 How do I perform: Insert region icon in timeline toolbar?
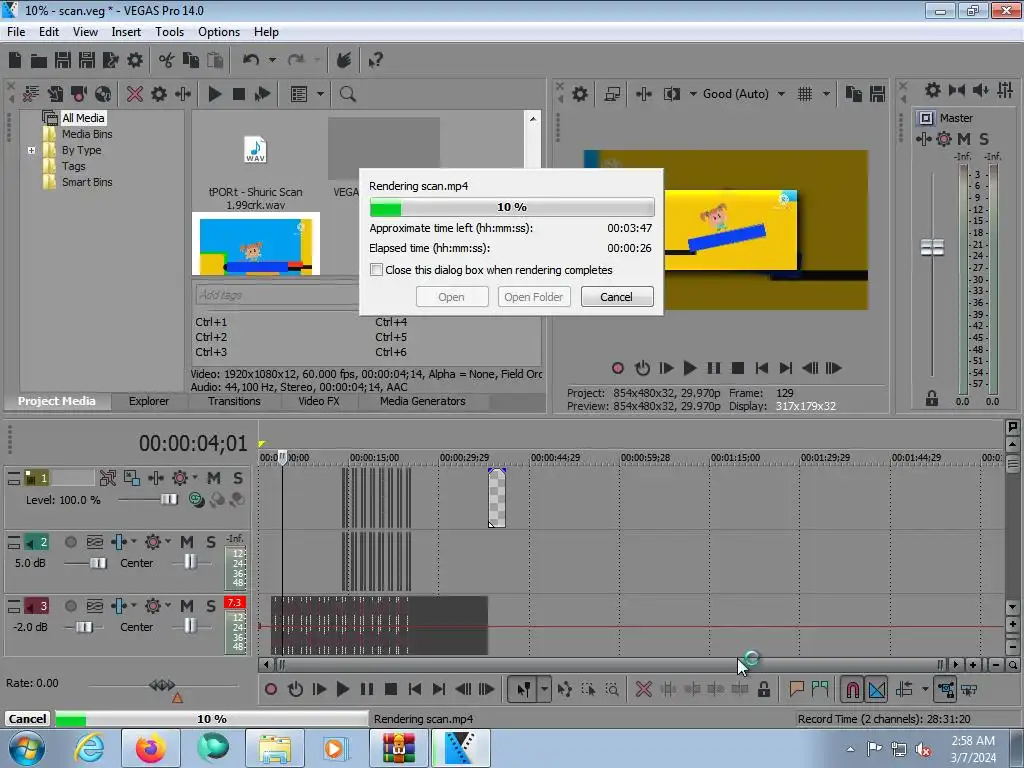(820, 689)
